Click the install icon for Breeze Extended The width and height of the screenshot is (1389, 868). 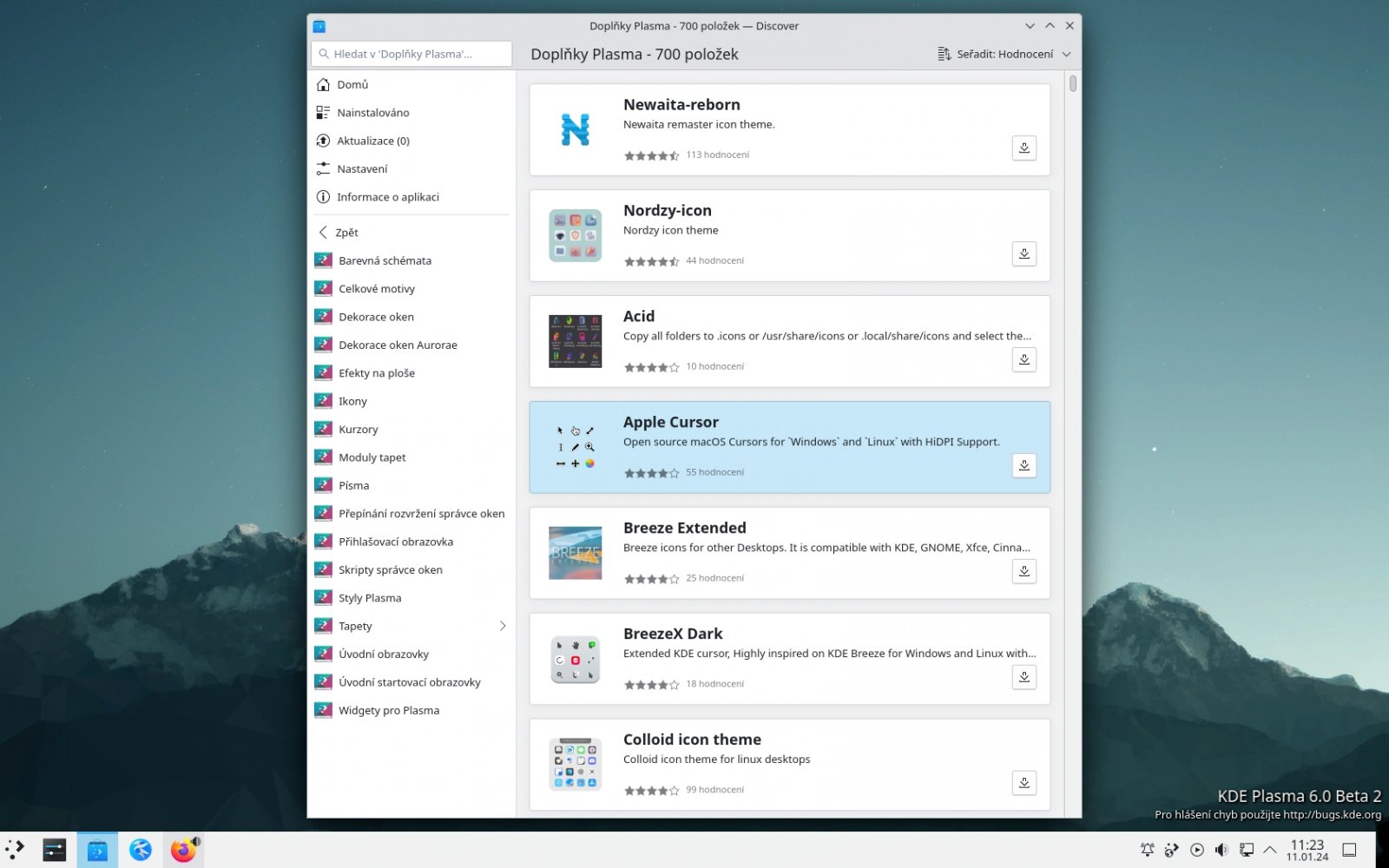pyautogui.click(x=1024, y=572)
